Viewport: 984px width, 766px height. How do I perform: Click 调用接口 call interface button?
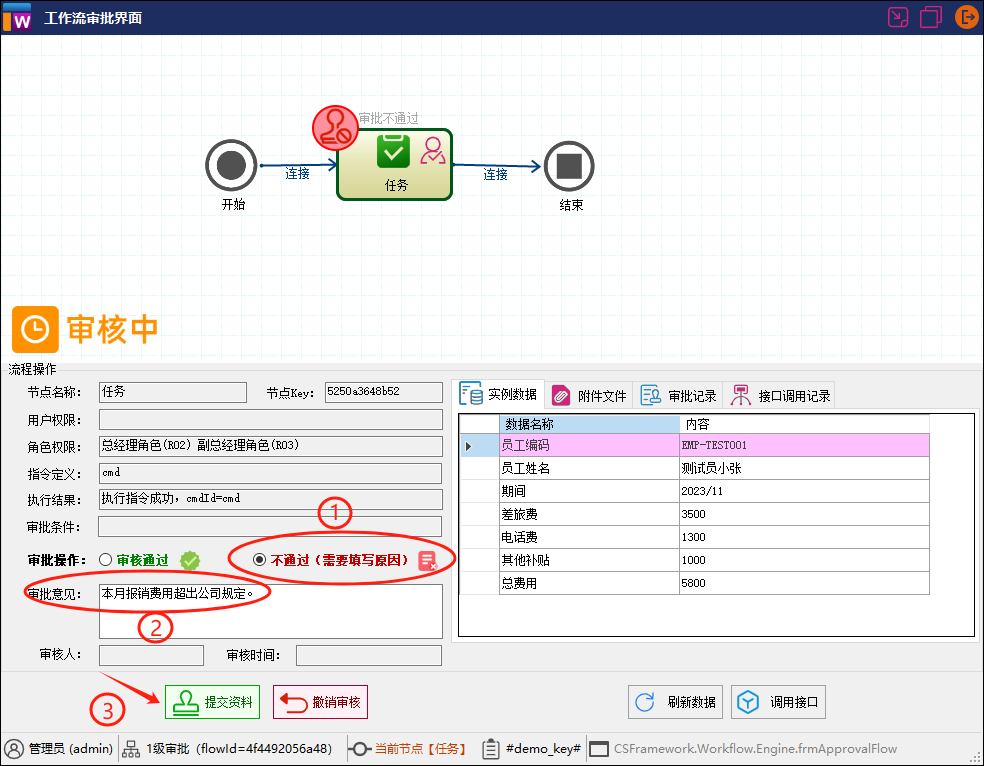[x=778, y=702]
